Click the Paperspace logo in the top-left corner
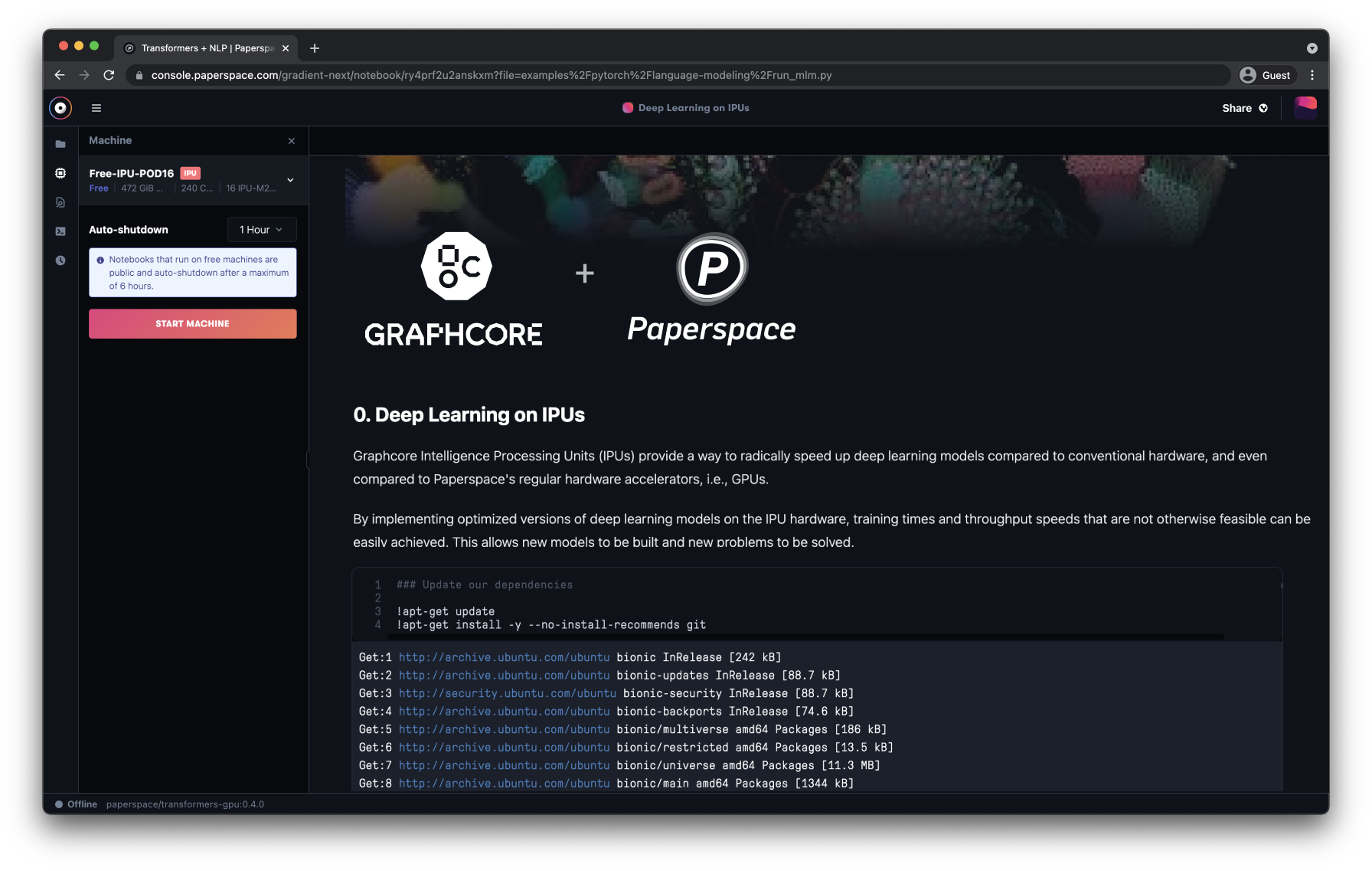Screen dimensions: 1372x871 coord(60,107)
